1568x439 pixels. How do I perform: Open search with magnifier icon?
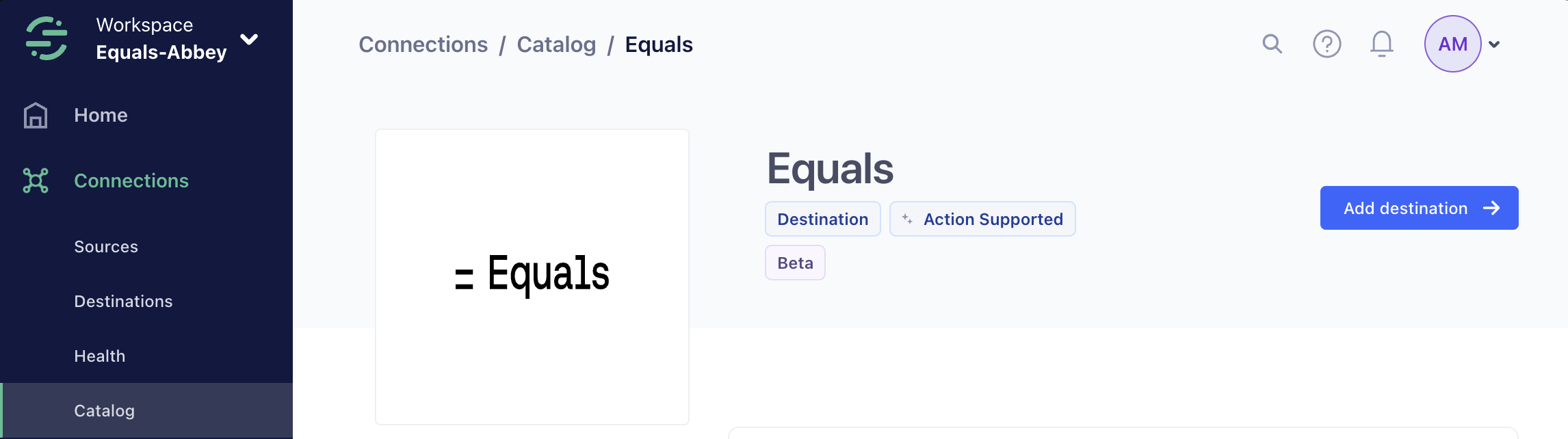[x=1272, y=44]
